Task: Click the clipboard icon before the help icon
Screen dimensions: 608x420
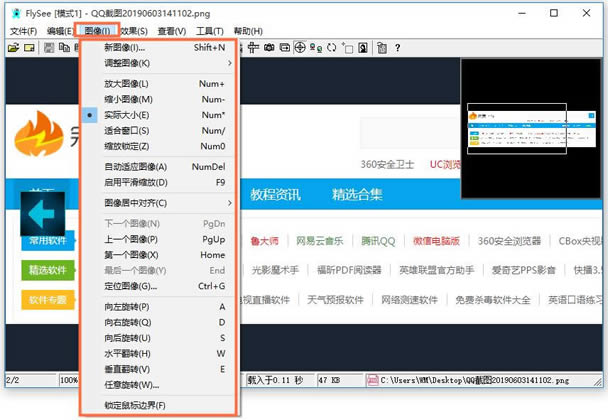Action: point(382,48)
